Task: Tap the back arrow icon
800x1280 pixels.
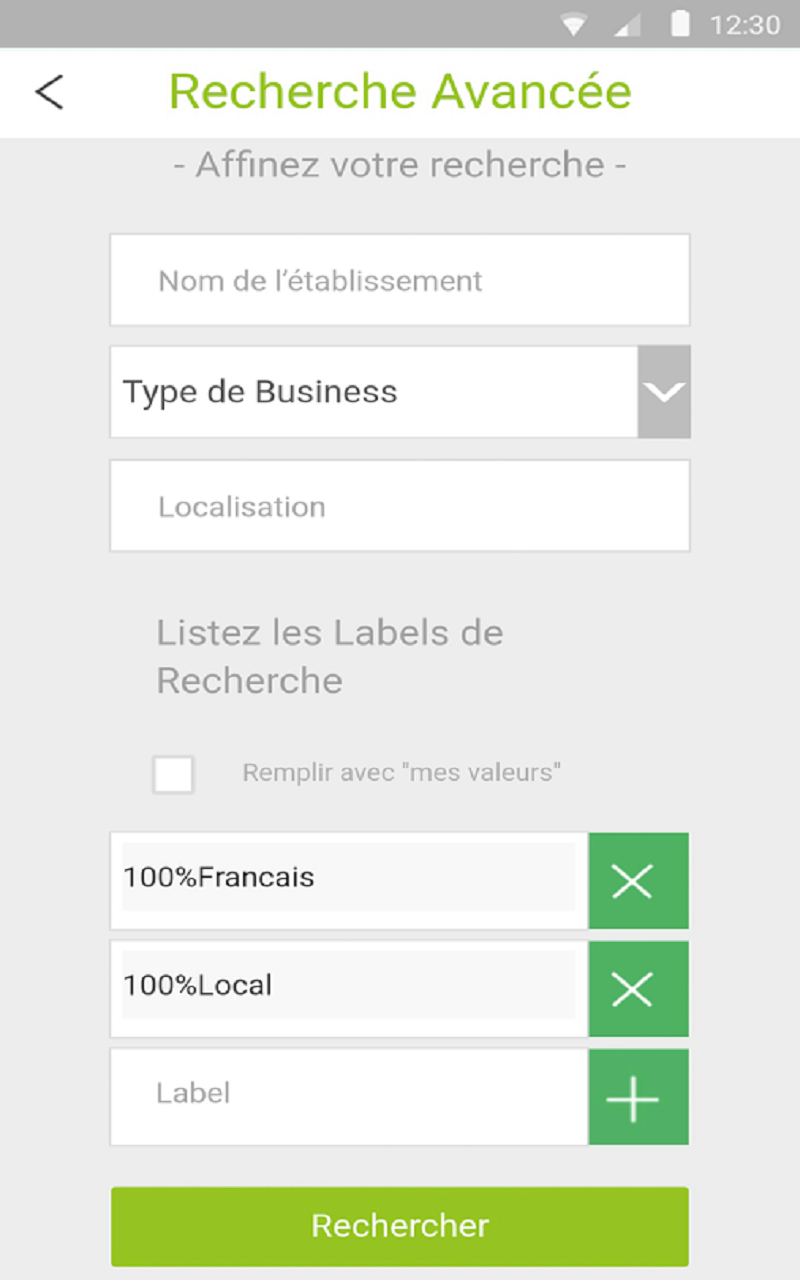Action: click(x=49, y=92)
